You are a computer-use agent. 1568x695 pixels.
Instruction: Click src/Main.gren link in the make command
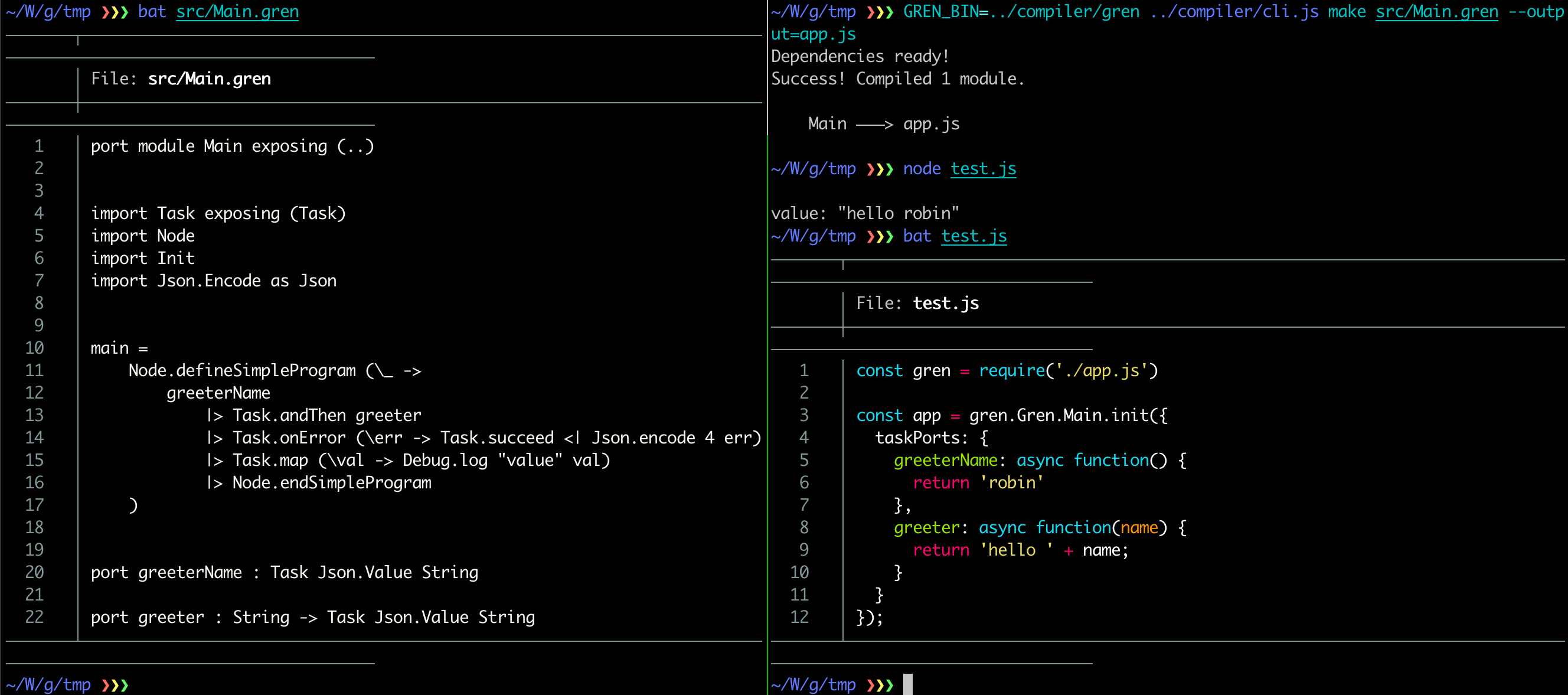click(1436, 12)
